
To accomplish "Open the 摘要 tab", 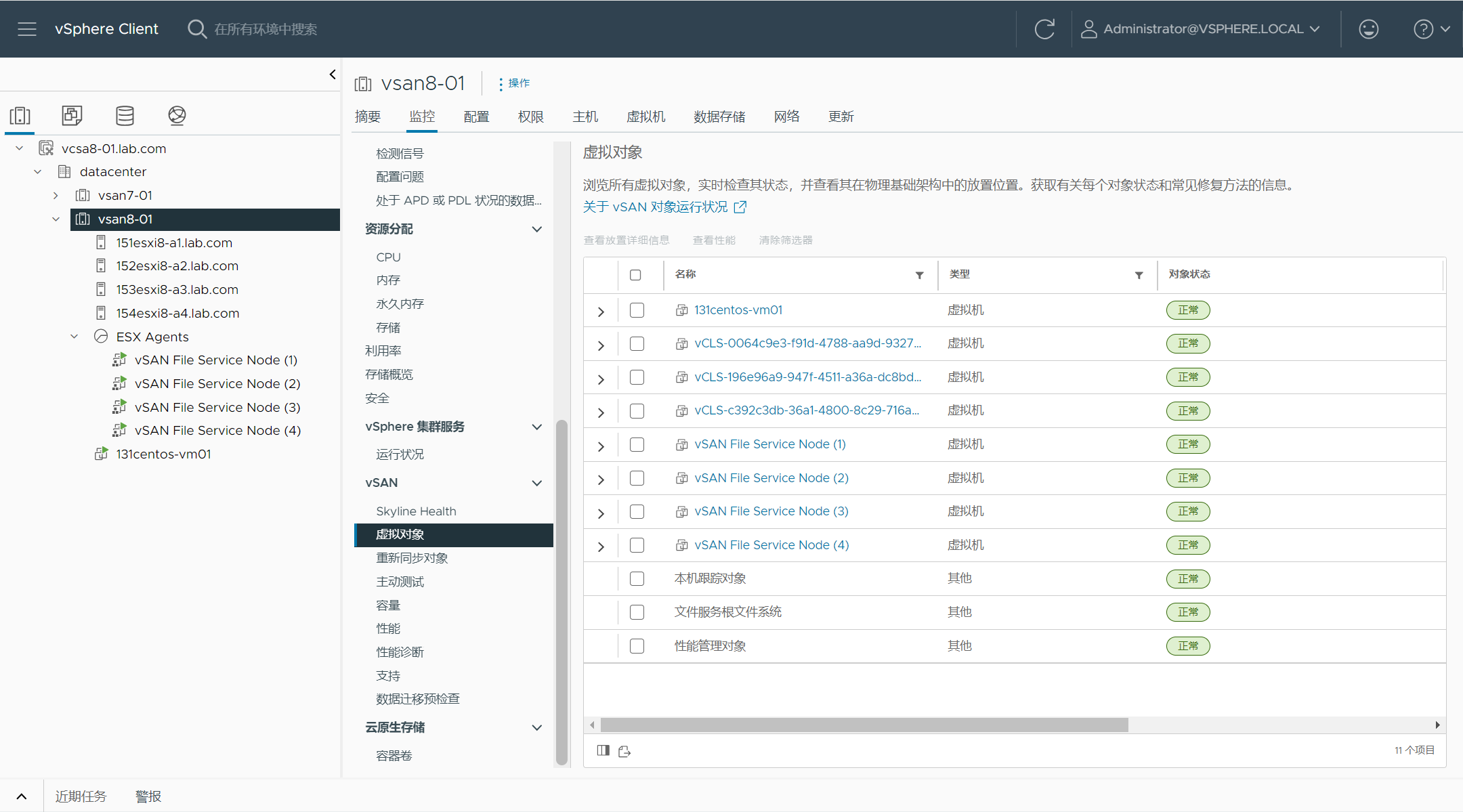I will [368, 116].
